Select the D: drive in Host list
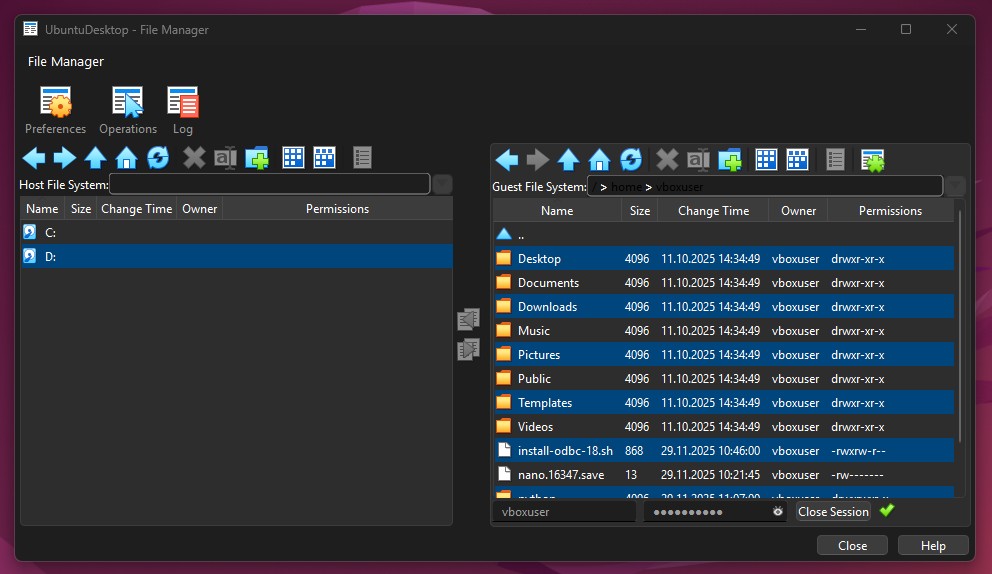The image size is (992, 574). [237, 256]
